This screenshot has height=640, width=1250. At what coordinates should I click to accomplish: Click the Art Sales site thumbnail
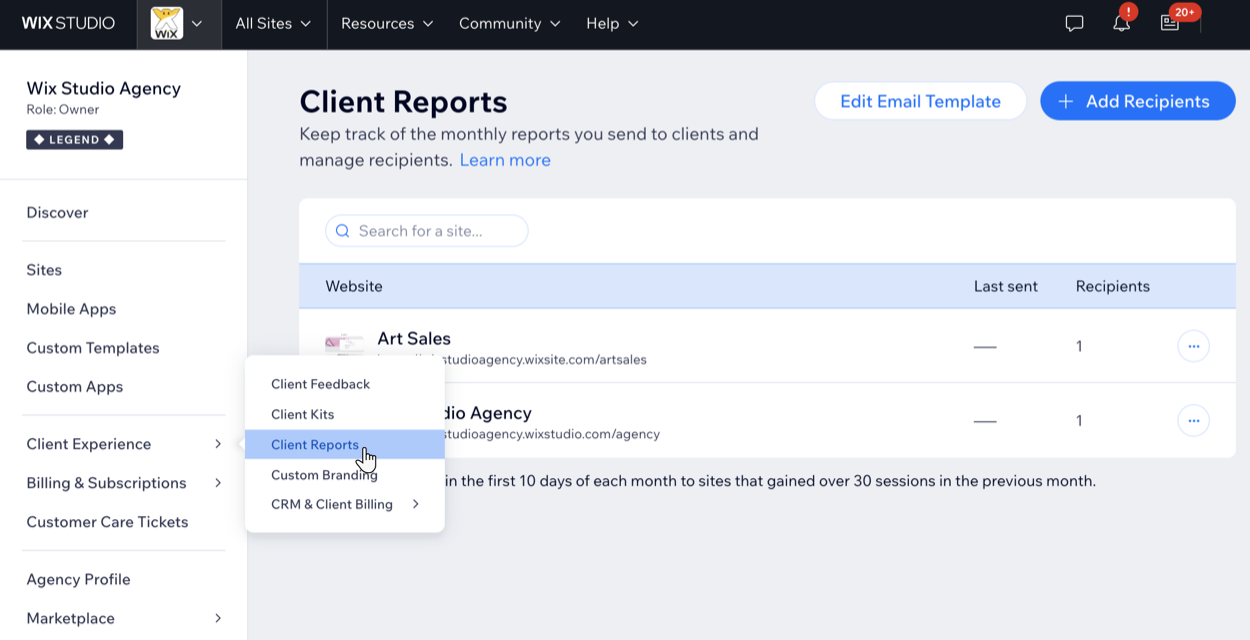[x=344, y=344]
